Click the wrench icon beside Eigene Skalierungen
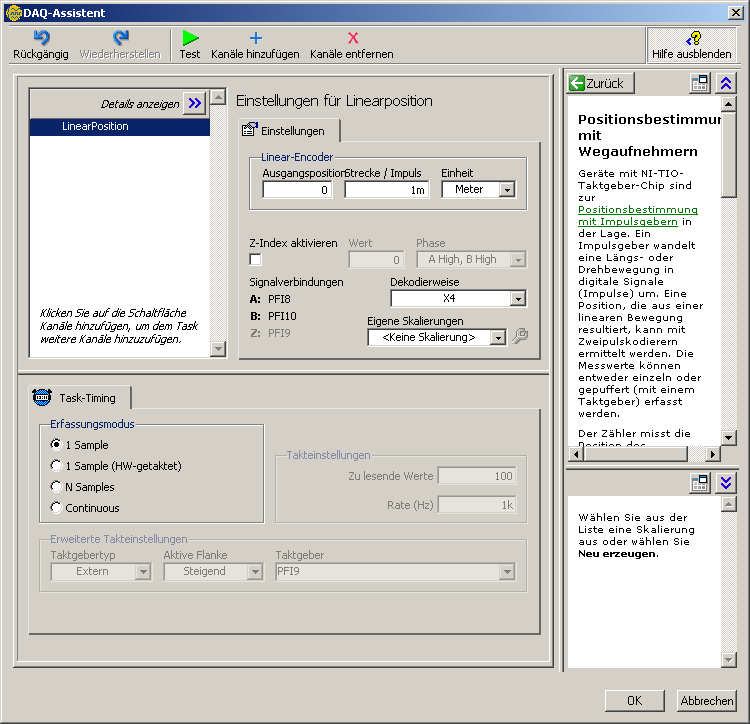The height and width of the screenshot is (724, 750). pos(520,336)
